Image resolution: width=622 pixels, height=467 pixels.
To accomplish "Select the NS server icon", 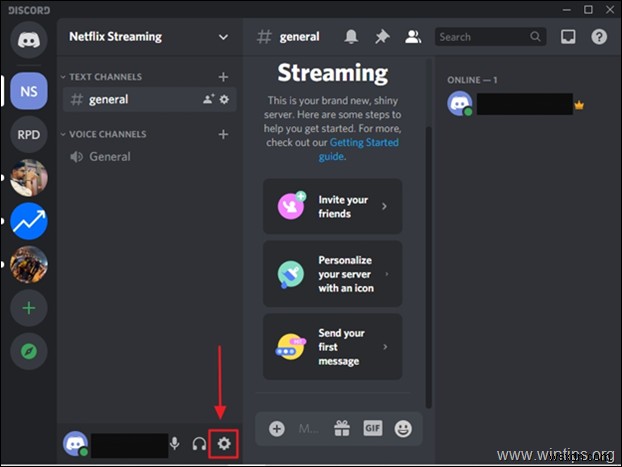I will (x=29, y=91).
